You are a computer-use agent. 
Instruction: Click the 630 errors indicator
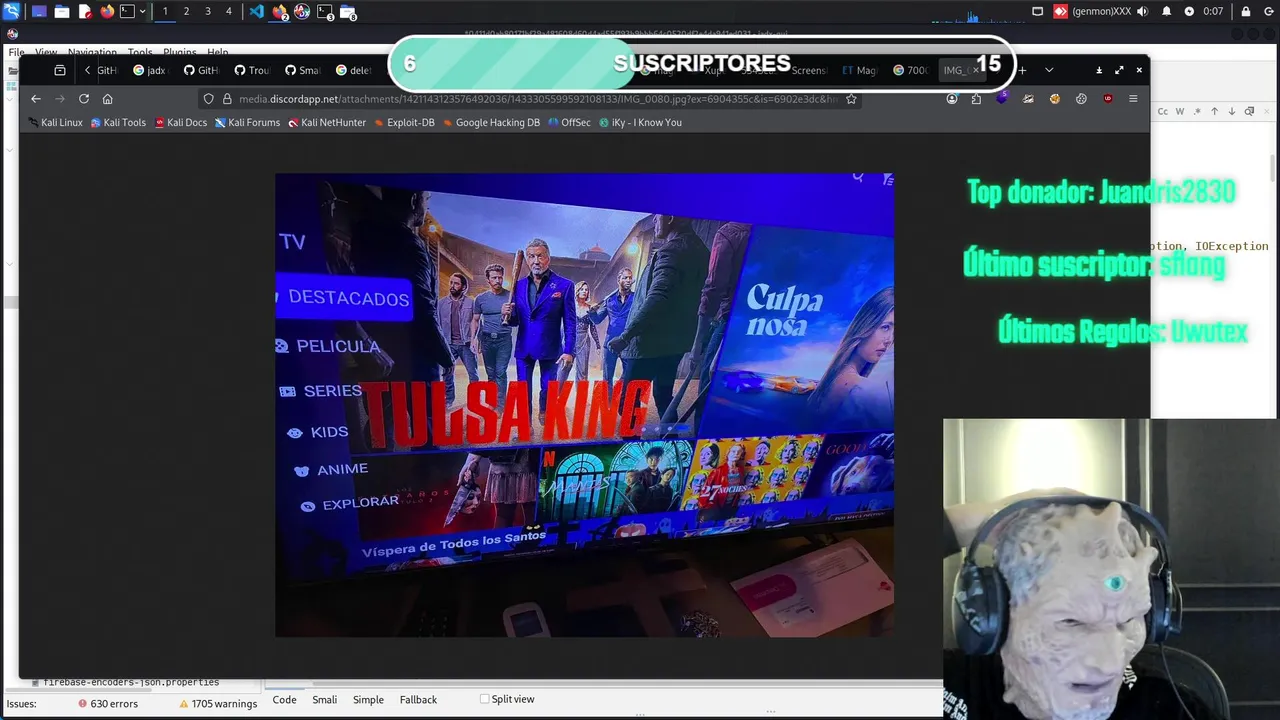[108, 704]
